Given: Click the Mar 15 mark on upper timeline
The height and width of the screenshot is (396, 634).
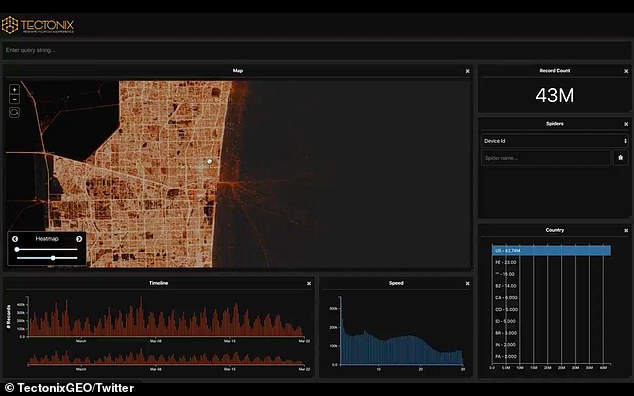Looking at the screenshot, I should pos(230,341).
